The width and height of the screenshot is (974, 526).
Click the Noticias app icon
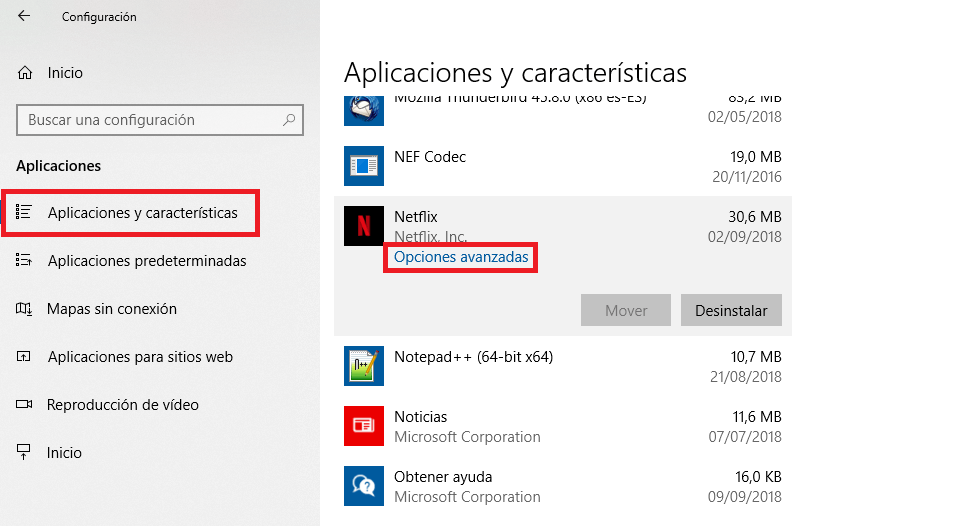(x=364, y=426)
